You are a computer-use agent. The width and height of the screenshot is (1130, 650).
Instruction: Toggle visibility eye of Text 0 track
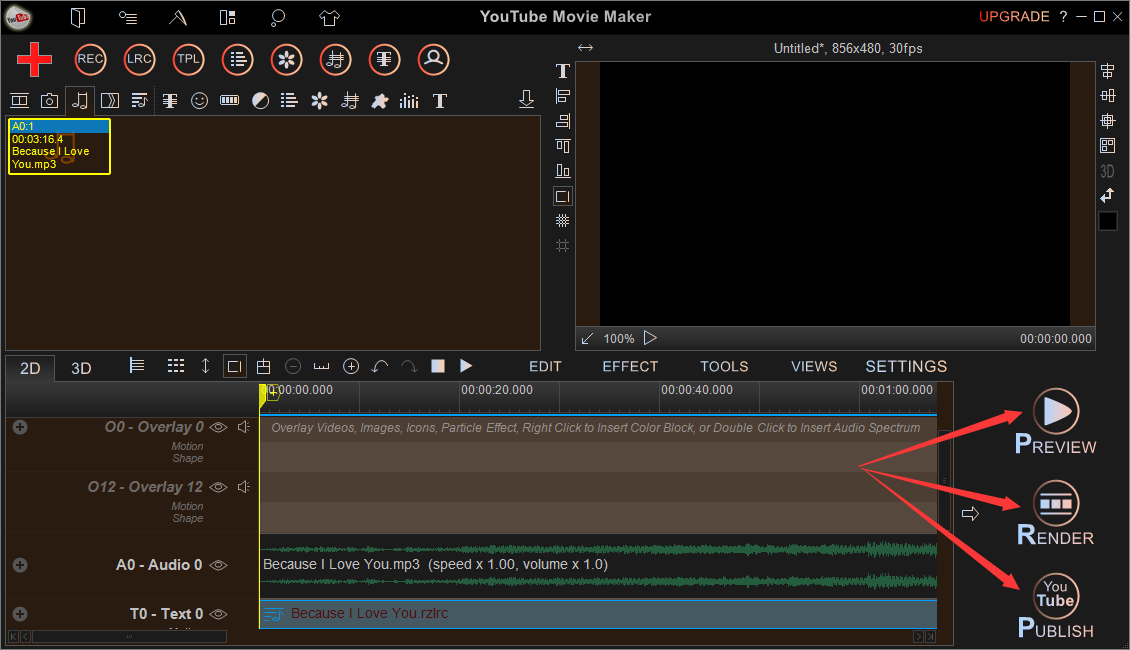click(218, 614)
